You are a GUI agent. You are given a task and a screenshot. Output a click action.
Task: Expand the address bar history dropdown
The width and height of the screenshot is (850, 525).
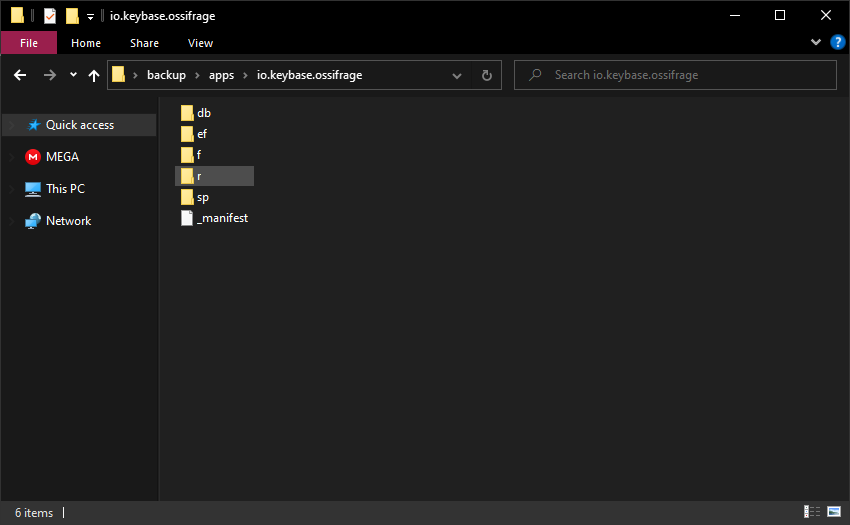point(457,75)
